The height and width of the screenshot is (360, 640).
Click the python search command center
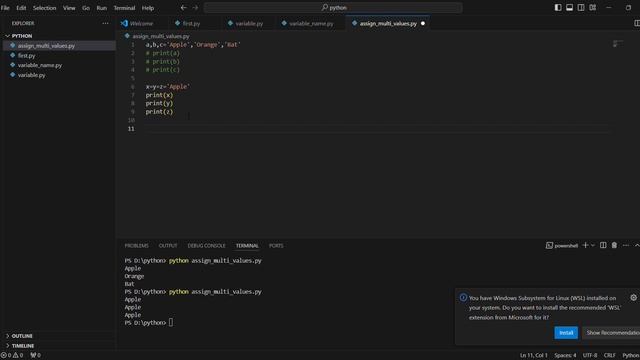[x=333, y=8]
